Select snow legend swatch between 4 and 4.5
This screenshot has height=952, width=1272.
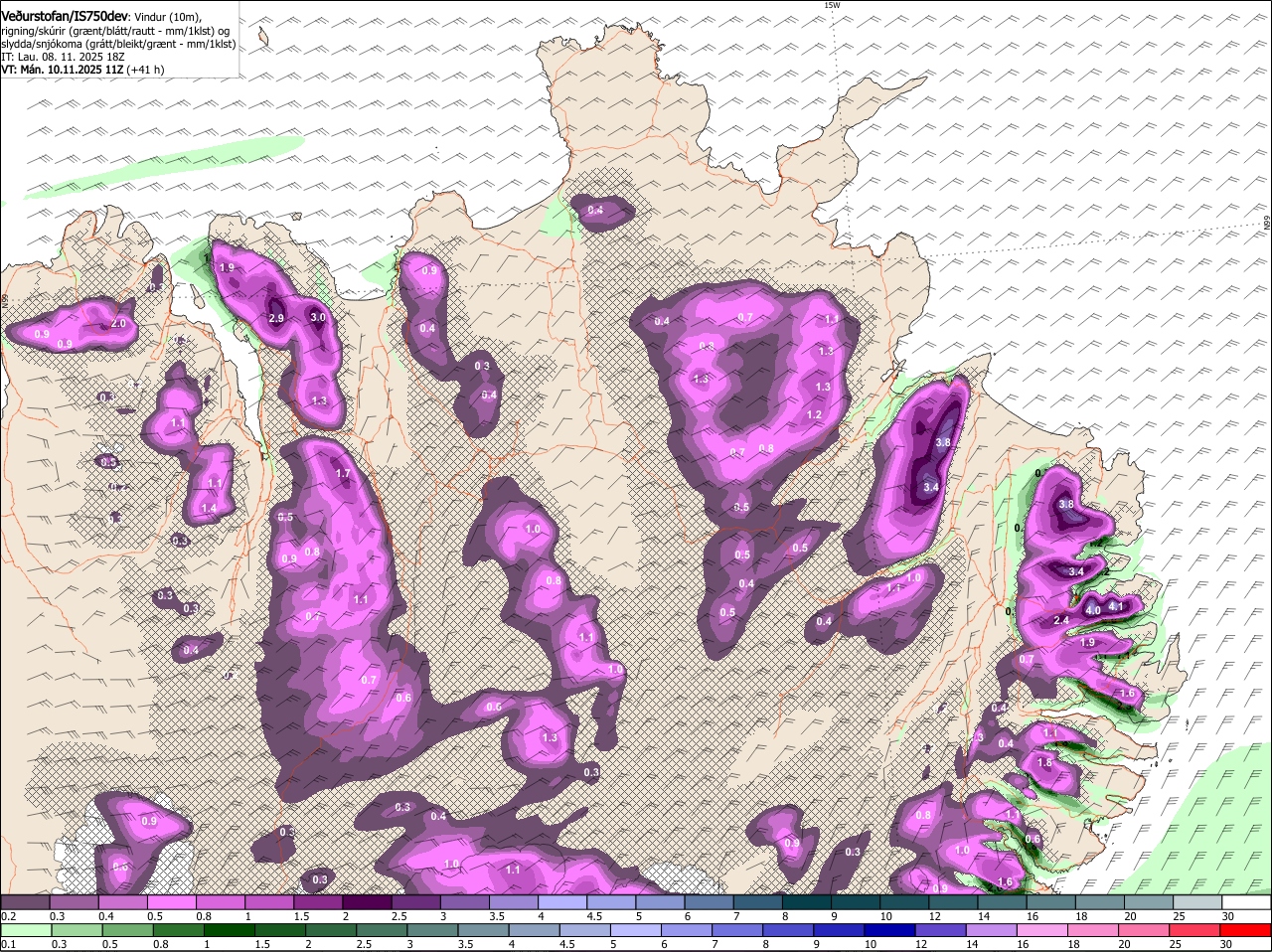click(x=561, y=902)
